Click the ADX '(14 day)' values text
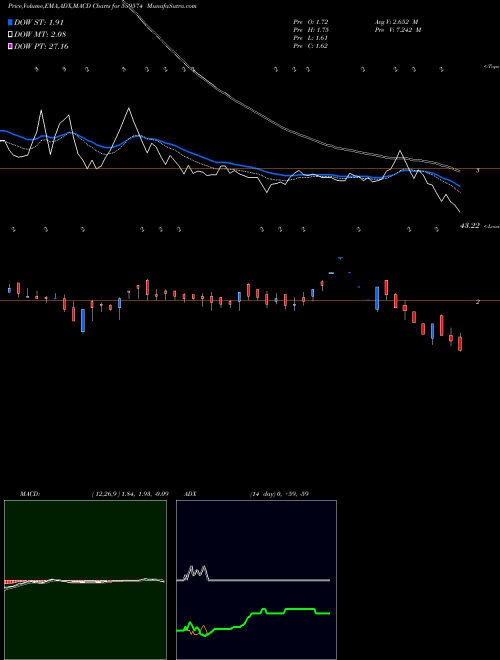Viewport: 500px width, 660px height. tap(279, 494)
